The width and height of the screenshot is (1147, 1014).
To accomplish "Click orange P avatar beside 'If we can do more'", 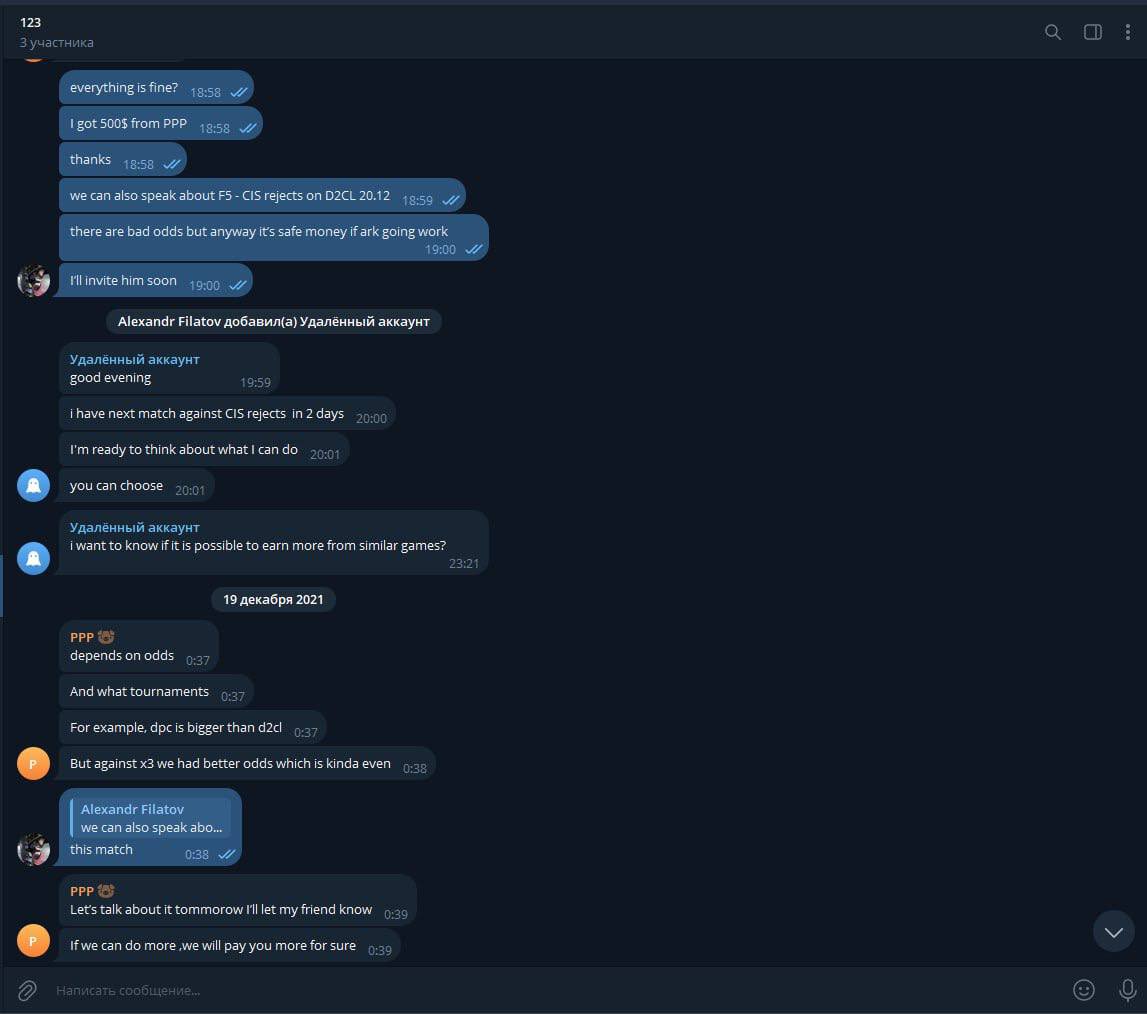I will pos(34,941).
